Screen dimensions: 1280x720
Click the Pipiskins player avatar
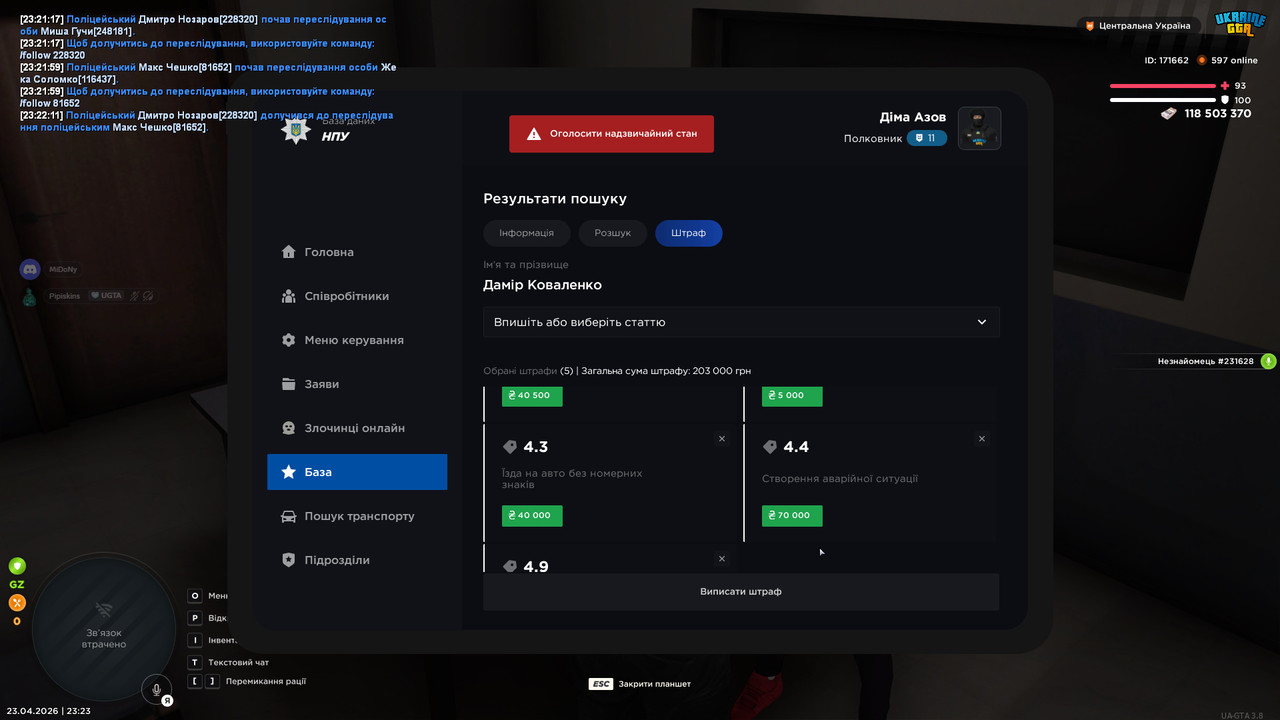(30, 296)
